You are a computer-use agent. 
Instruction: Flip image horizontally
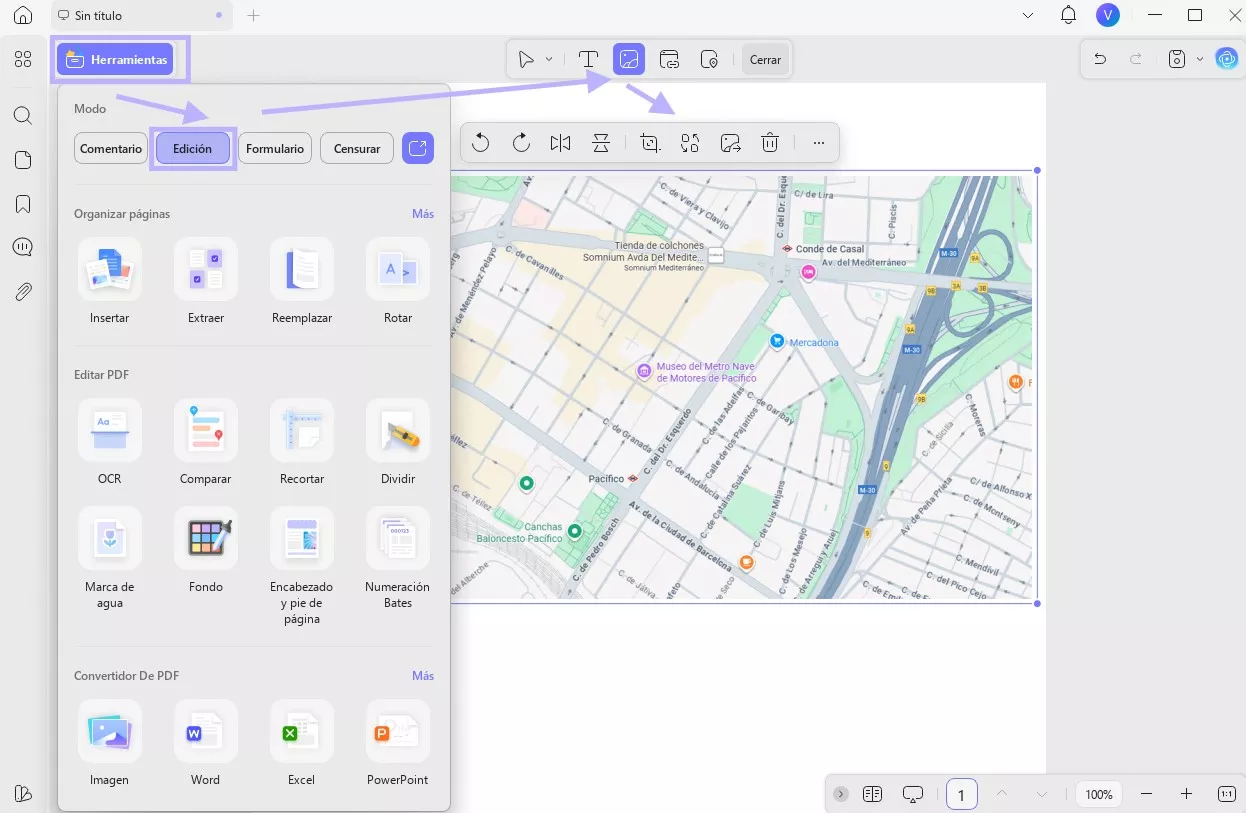point(560,143)
